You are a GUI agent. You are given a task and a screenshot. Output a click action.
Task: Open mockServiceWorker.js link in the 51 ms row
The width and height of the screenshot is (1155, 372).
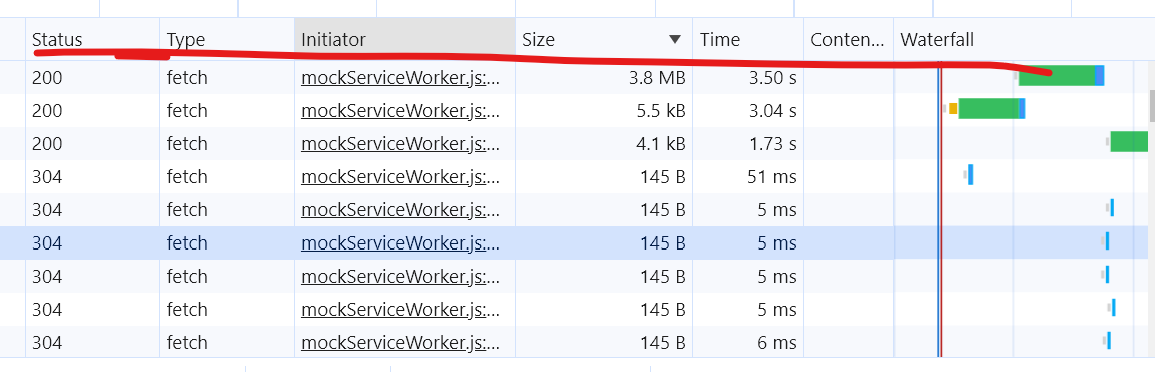[401, 177]
